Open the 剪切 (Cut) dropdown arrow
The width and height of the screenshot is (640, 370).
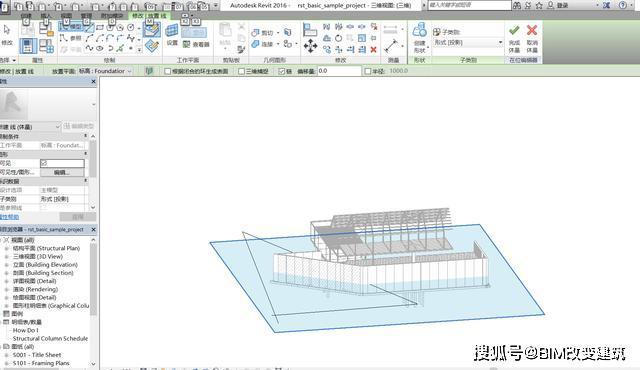pyautogui.click(x=278, y=33)
